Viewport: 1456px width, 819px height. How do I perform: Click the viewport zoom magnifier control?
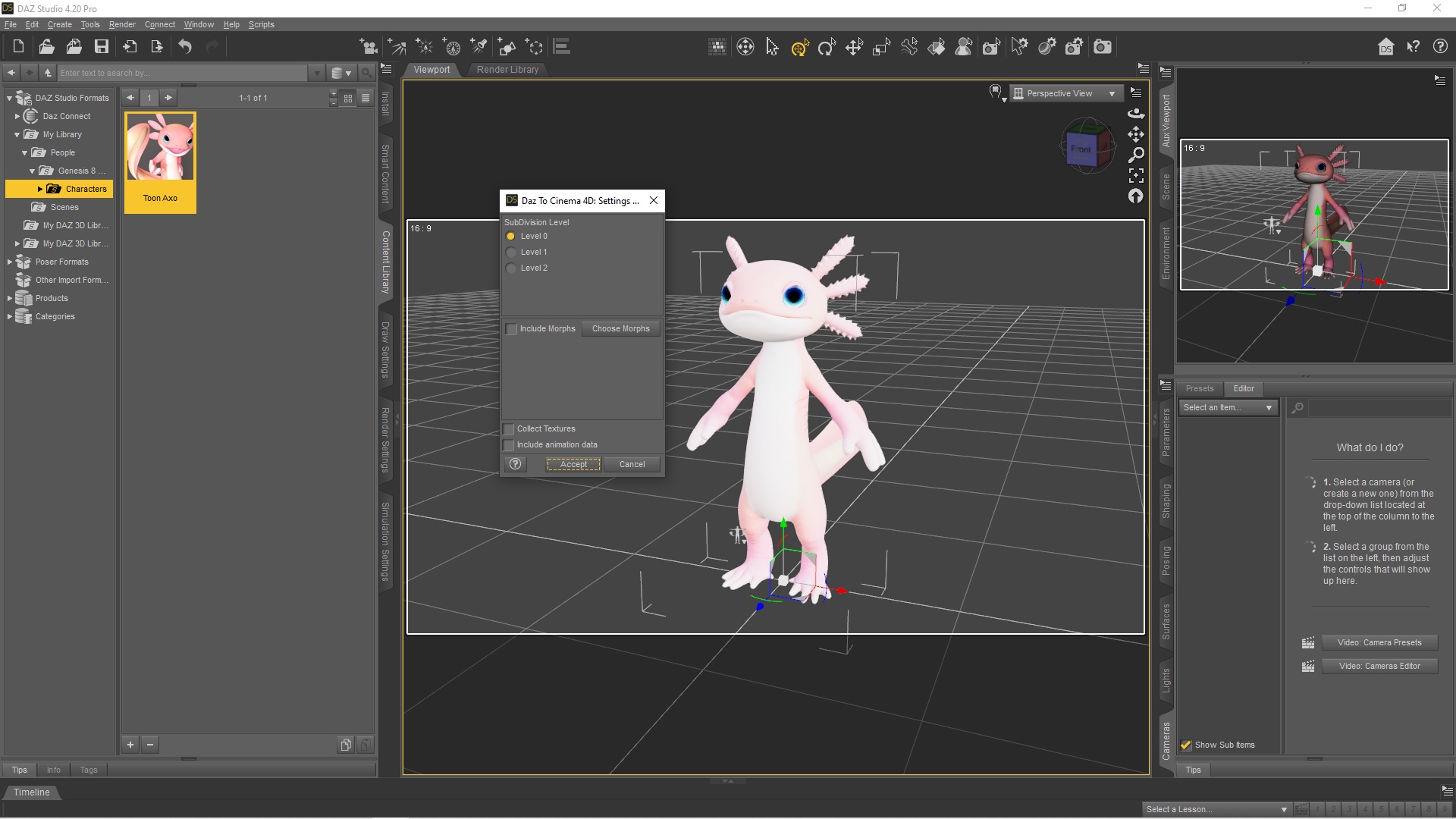(x=1136, y=155)
